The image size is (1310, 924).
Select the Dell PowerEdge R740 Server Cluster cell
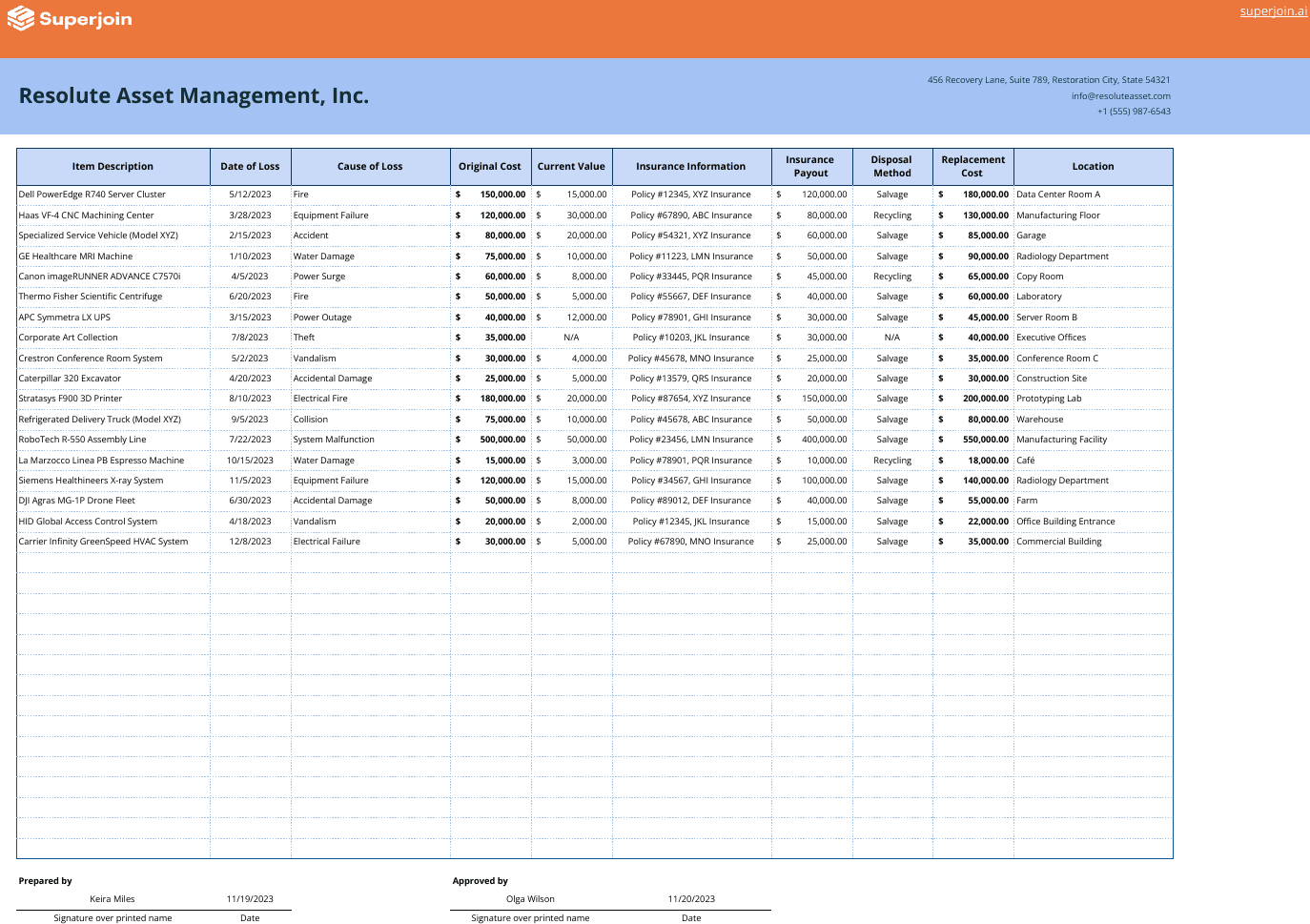[92, 195]
